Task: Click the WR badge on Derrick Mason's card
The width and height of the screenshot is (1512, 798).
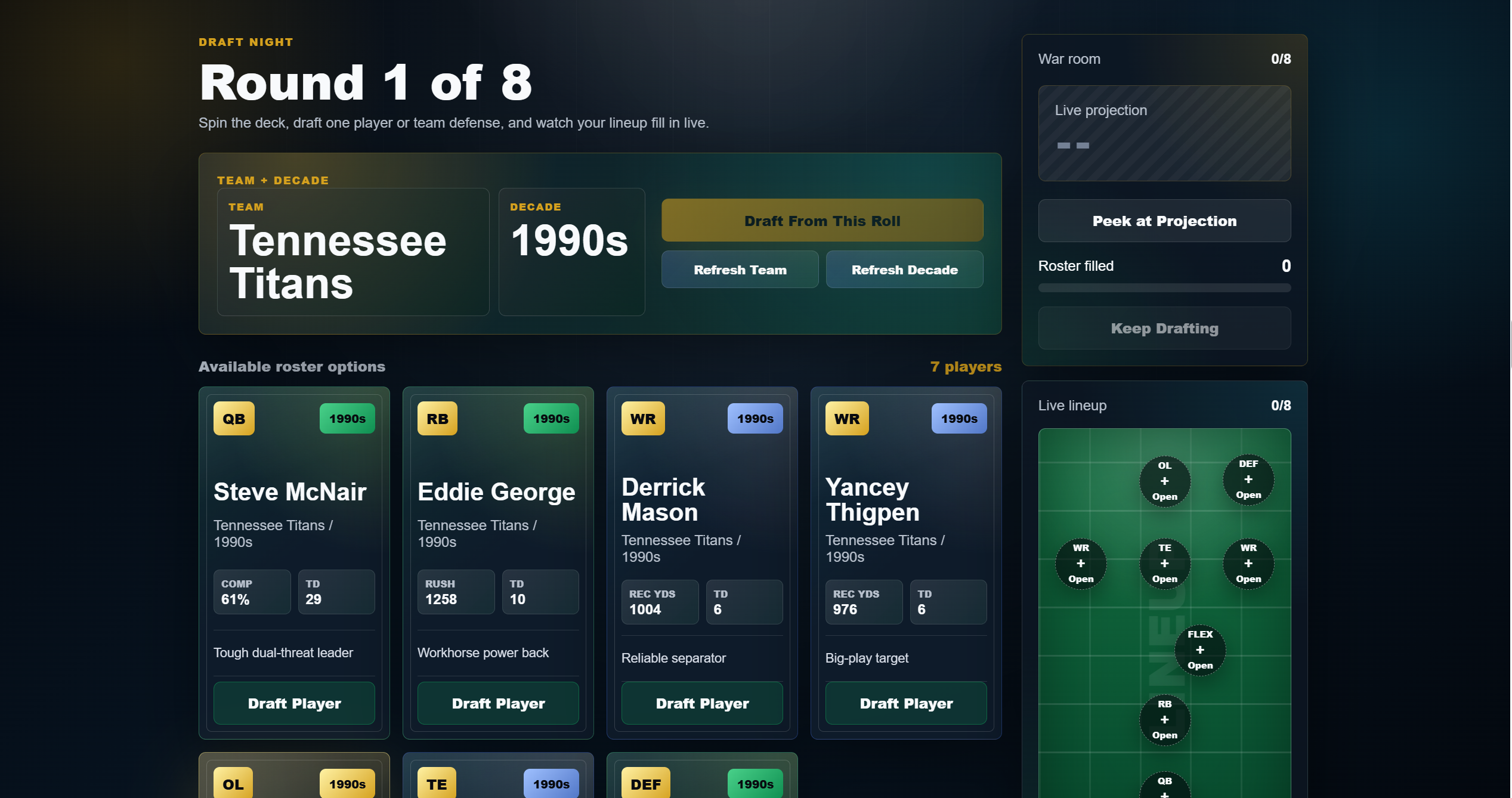Action: click(643, 419)
